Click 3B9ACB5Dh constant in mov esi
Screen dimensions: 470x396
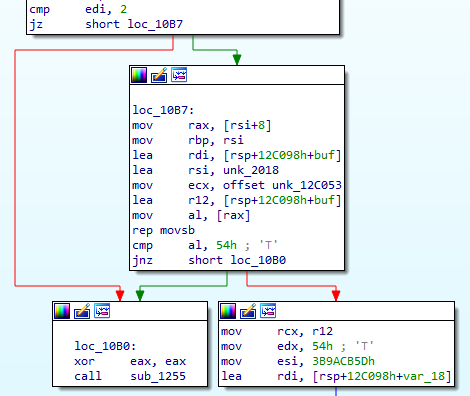pos(343,361)
